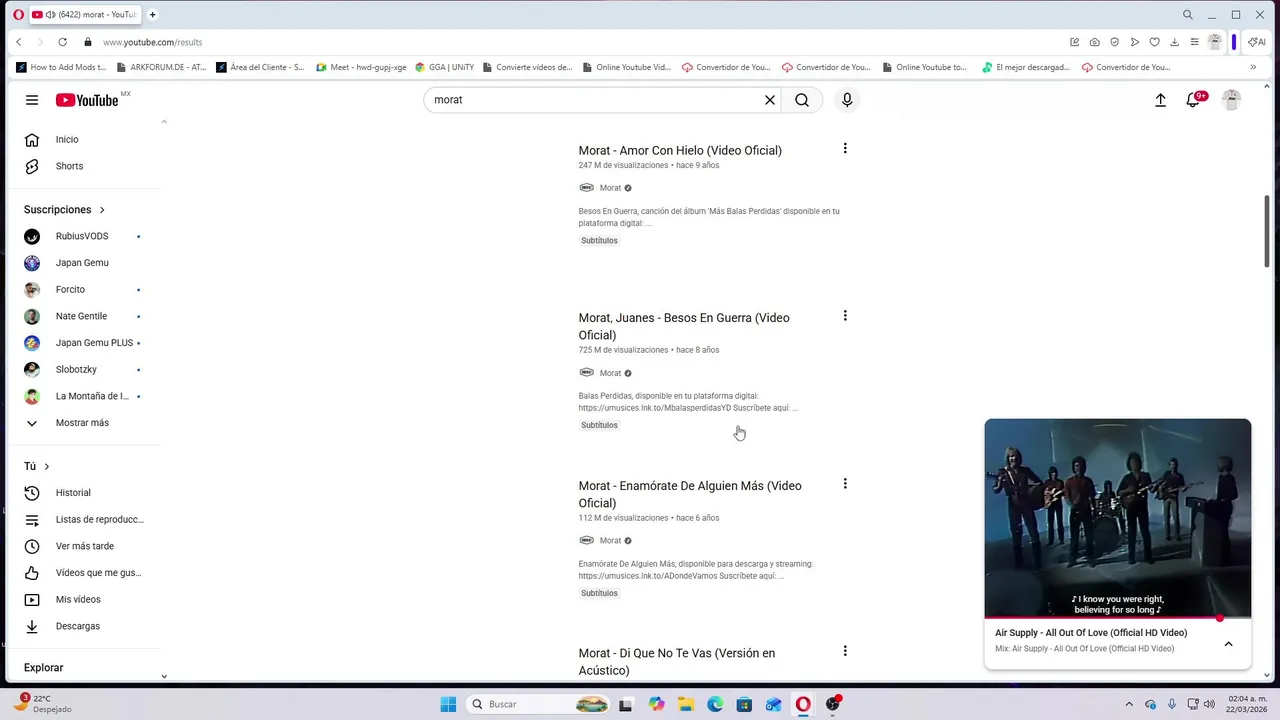Expand Suscripciones section arrow
Image resolution: width=1280 pixels, height=720 pixels.
102,210
